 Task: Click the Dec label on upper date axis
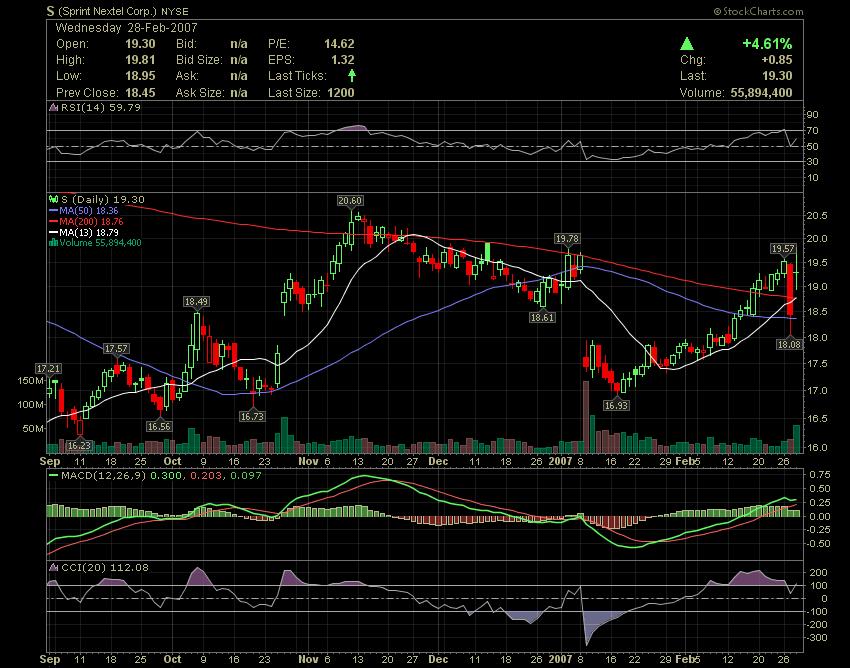pos(438,461)
